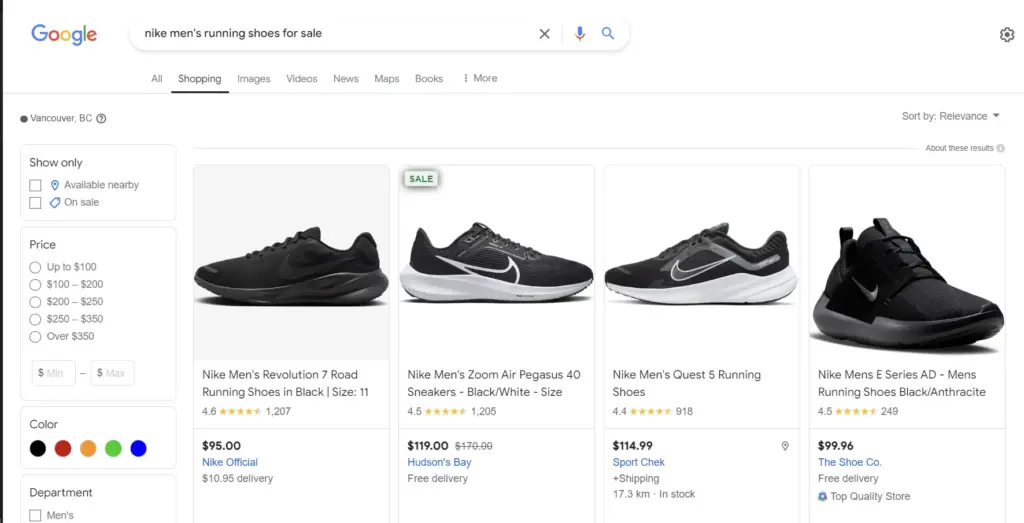Viewport: 1024px width, 523px height.
Task: Open Nike Men's Zoom Air Pegasus 40 title
Action: 494,383
